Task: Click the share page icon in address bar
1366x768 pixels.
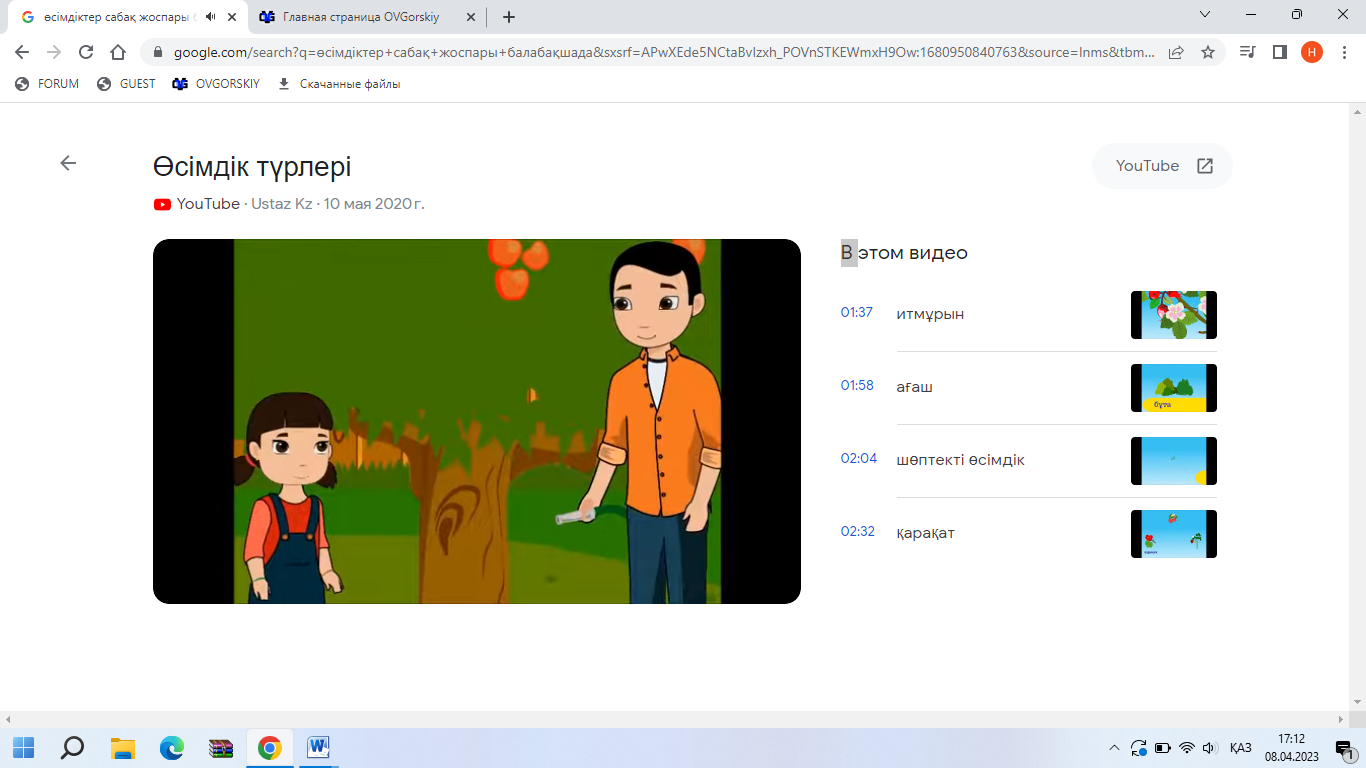Action: (1176, 52)
